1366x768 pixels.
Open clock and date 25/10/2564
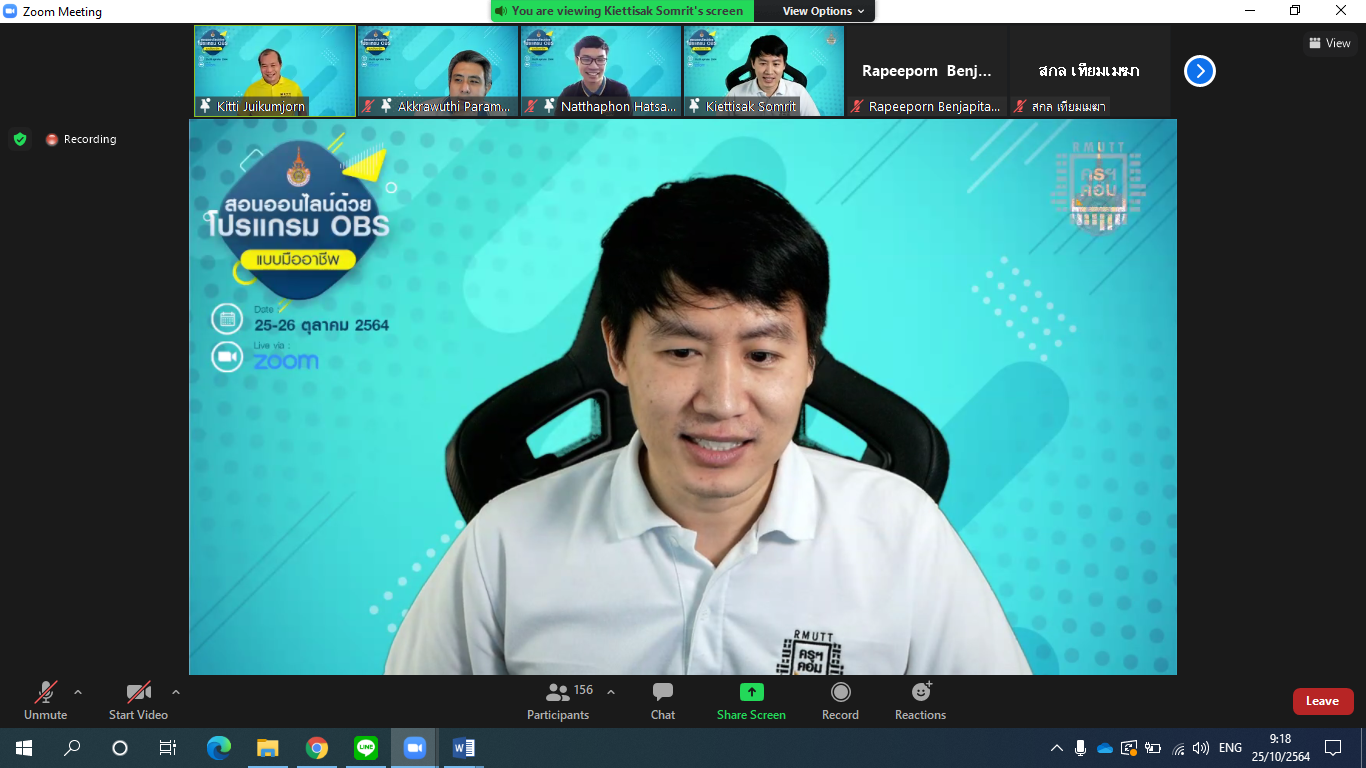point(1280,748)
